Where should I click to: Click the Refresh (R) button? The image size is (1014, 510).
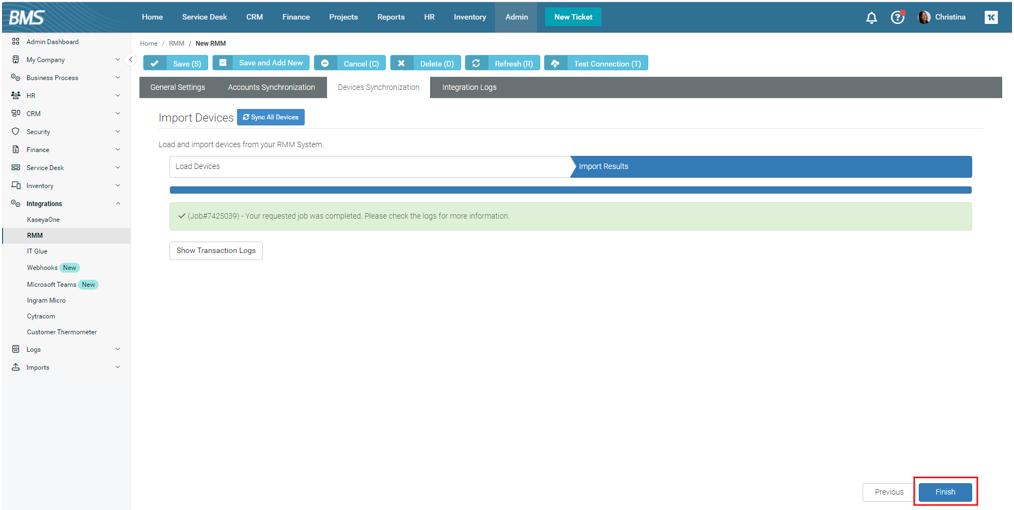502,63
